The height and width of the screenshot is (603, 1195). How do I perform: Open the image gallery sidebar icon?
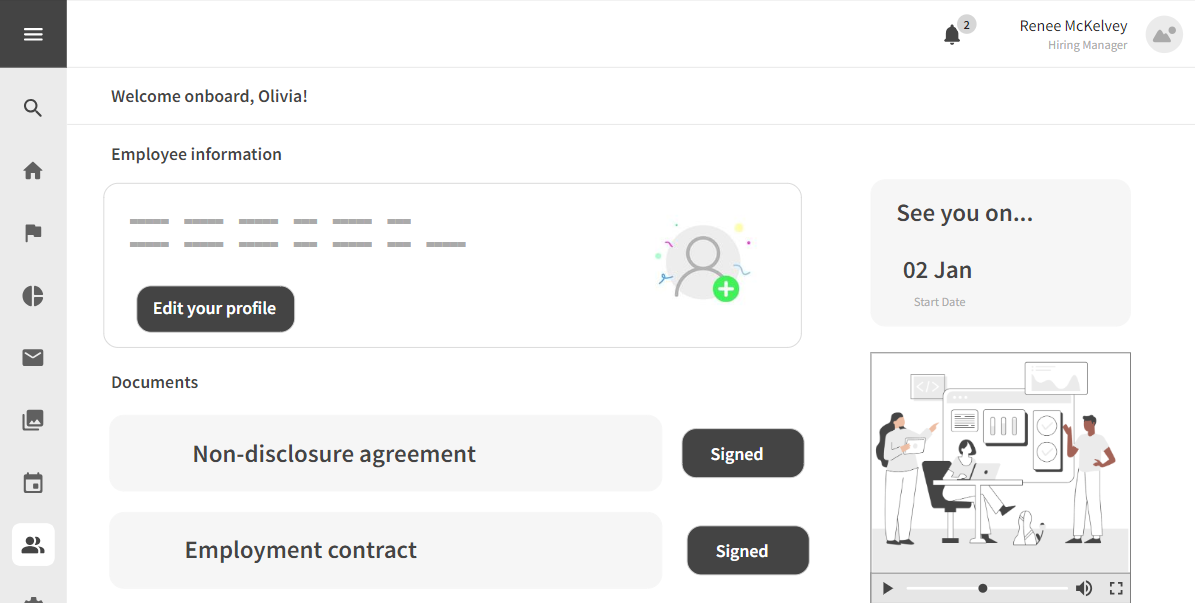coord(33,420)
